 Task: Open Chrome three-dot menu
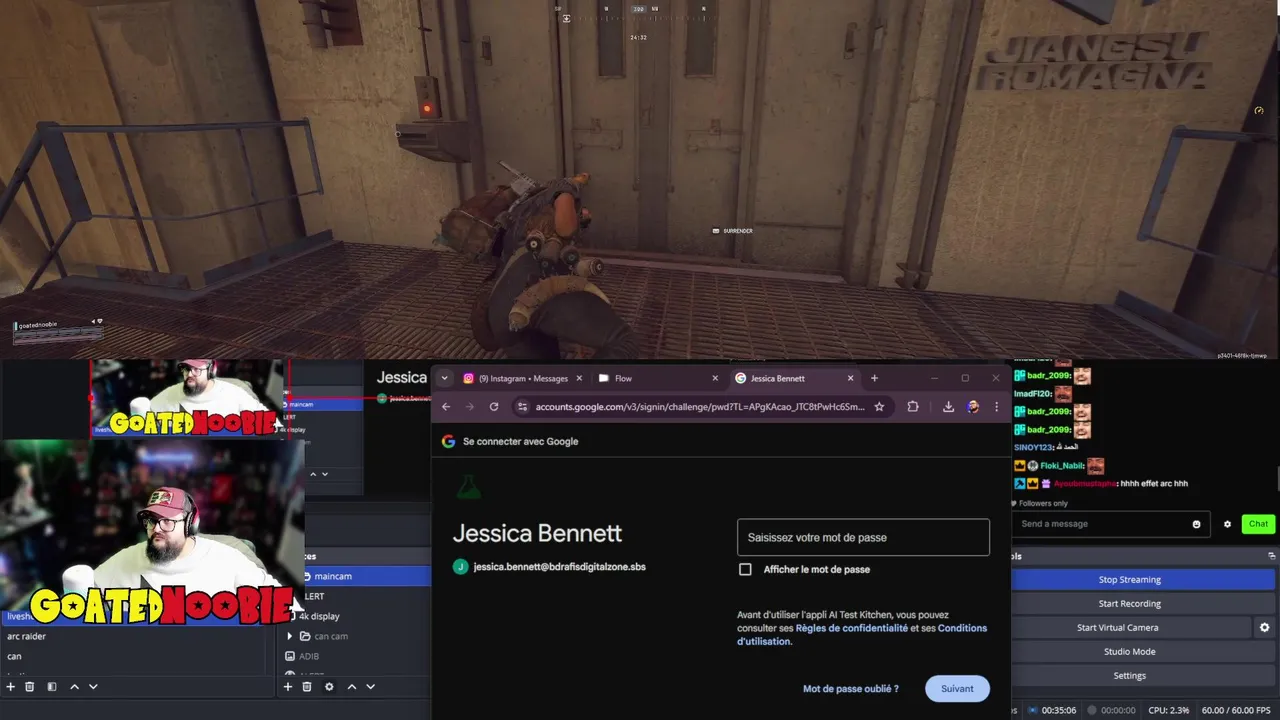pos(996,407)
